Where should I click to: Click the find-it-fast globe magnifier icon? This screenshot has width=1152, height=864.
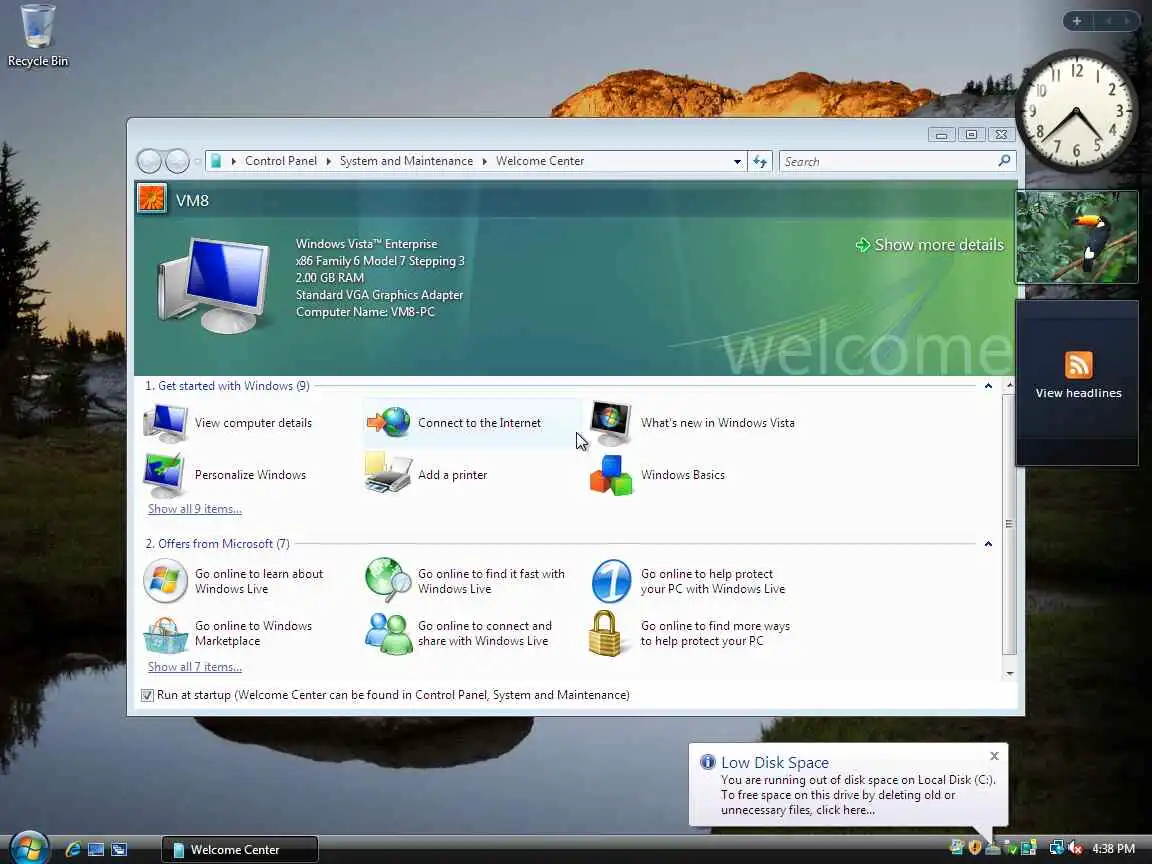(388, 580)
